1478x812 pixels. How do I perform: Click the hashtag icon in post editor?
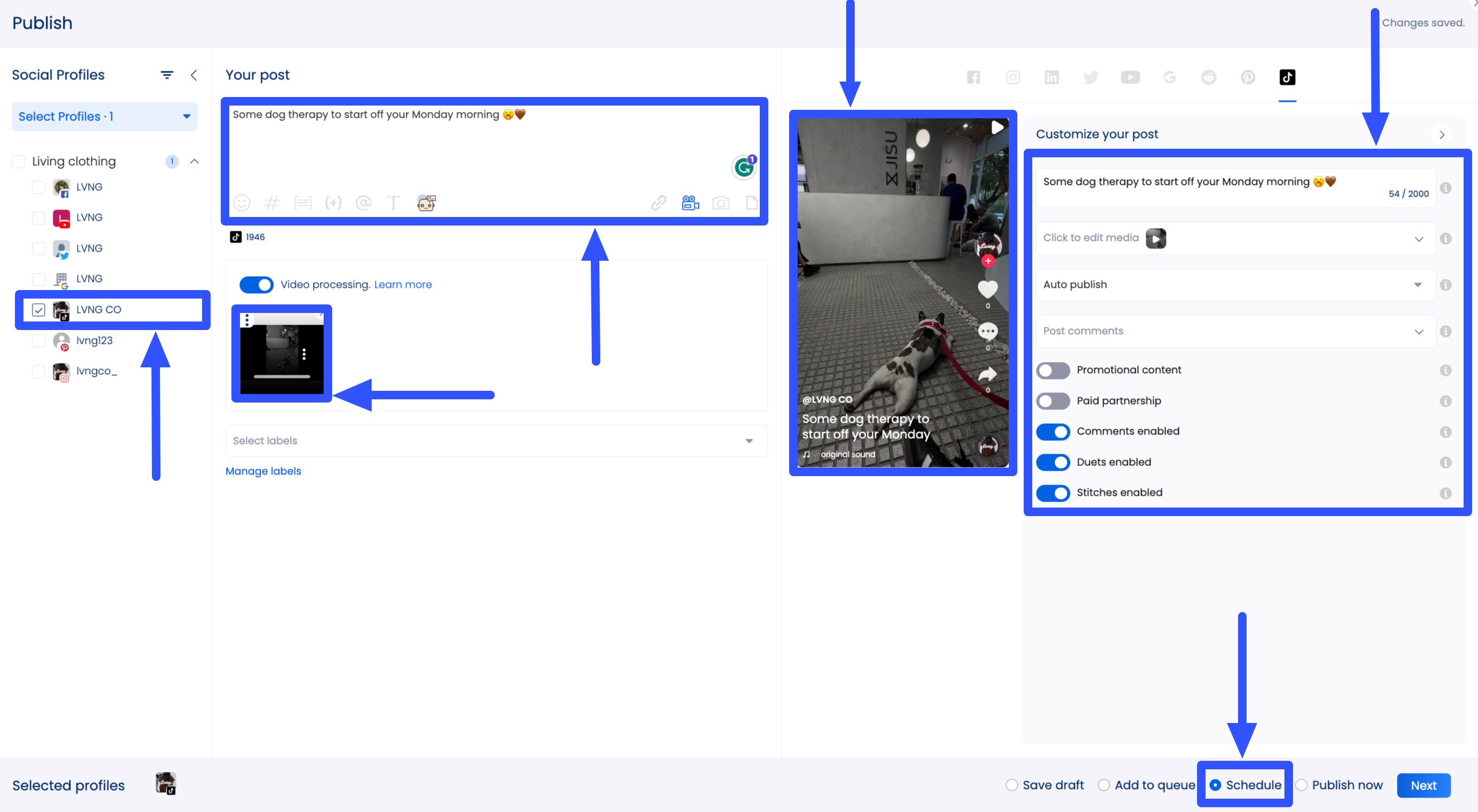272,203
